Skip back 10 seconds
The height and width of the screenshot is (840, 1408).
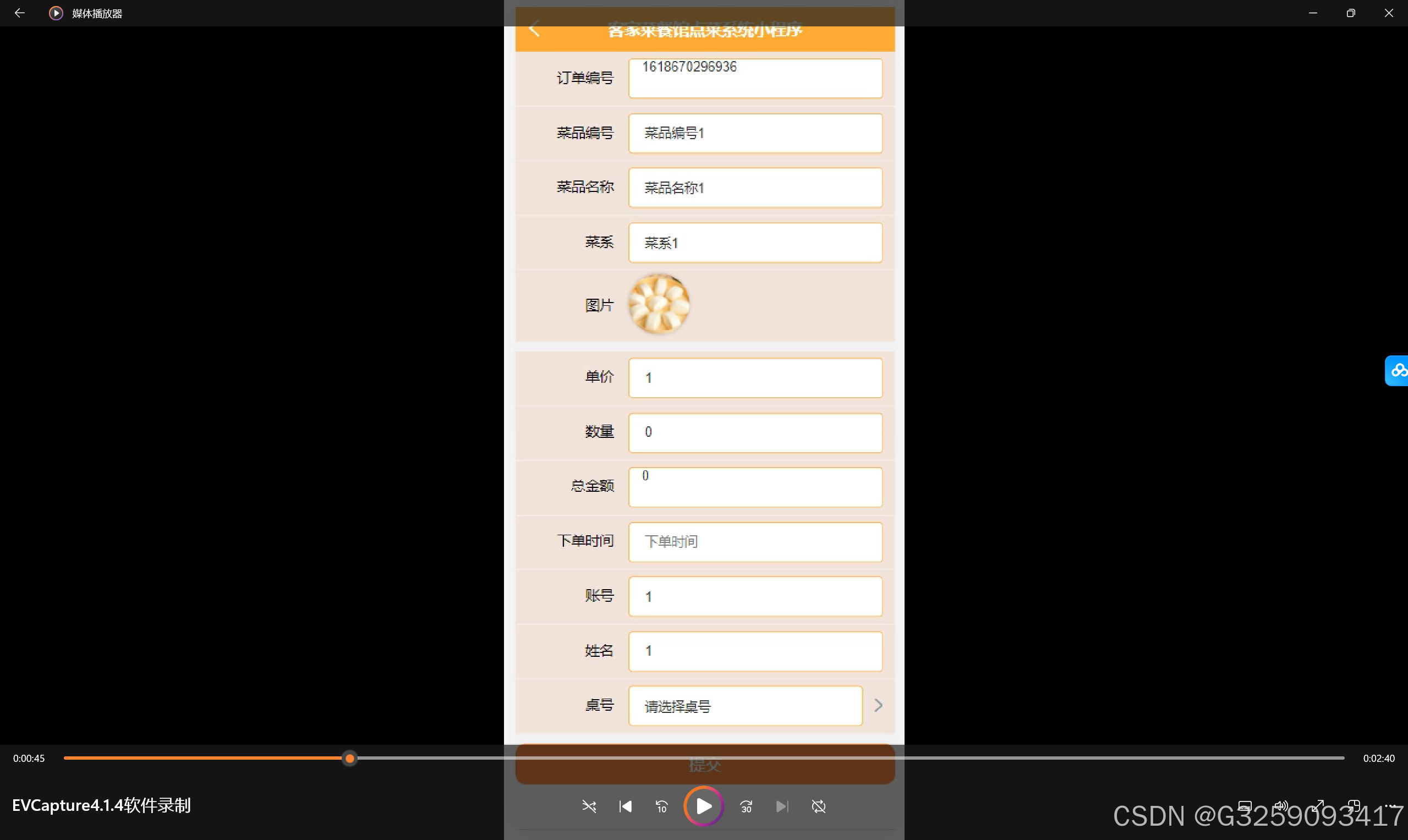661,806
